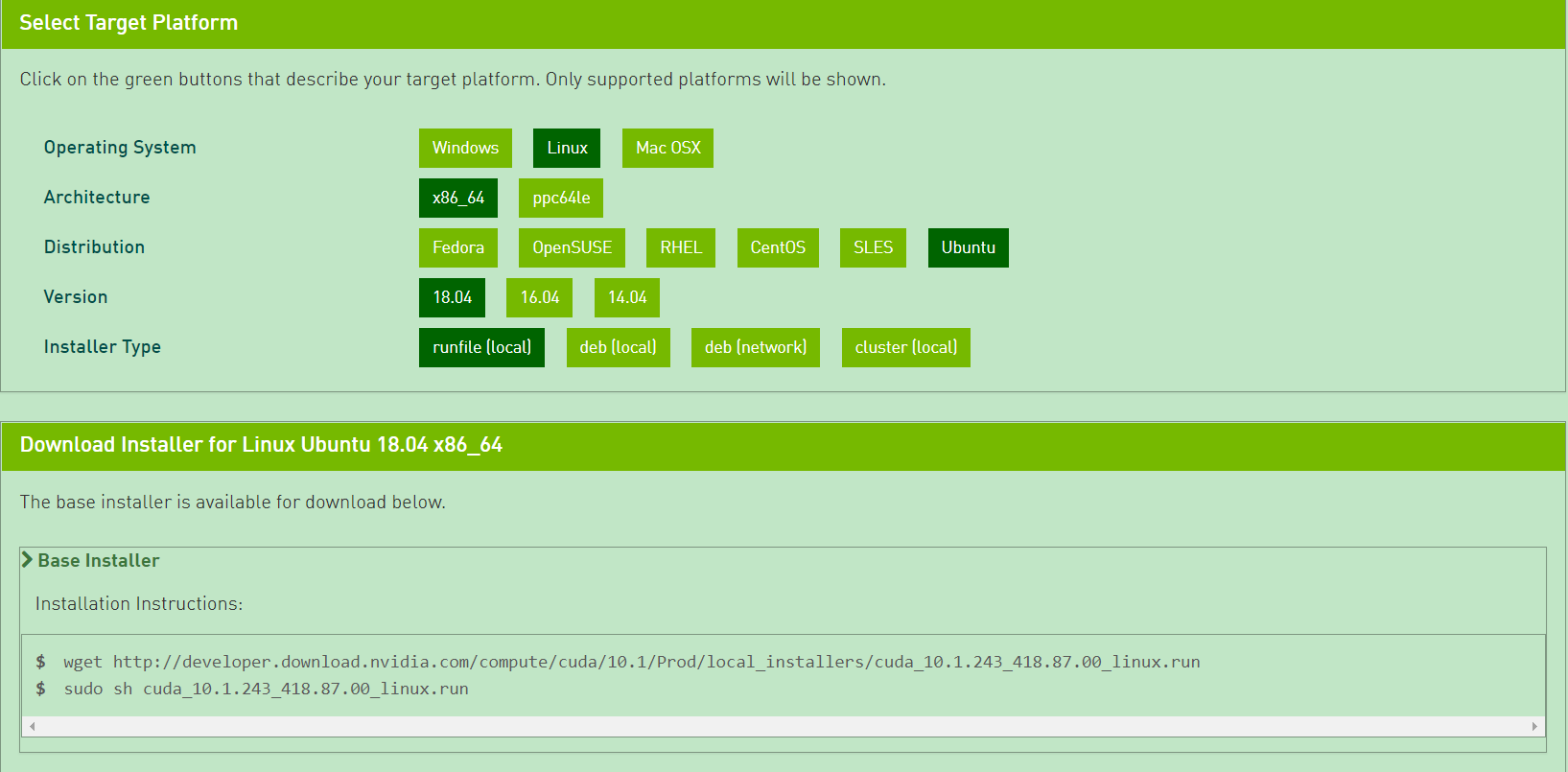Click the horizontal scrollbar track under commands
Image resolution: width=1568 pixels, height=772 pixels.
784,726
